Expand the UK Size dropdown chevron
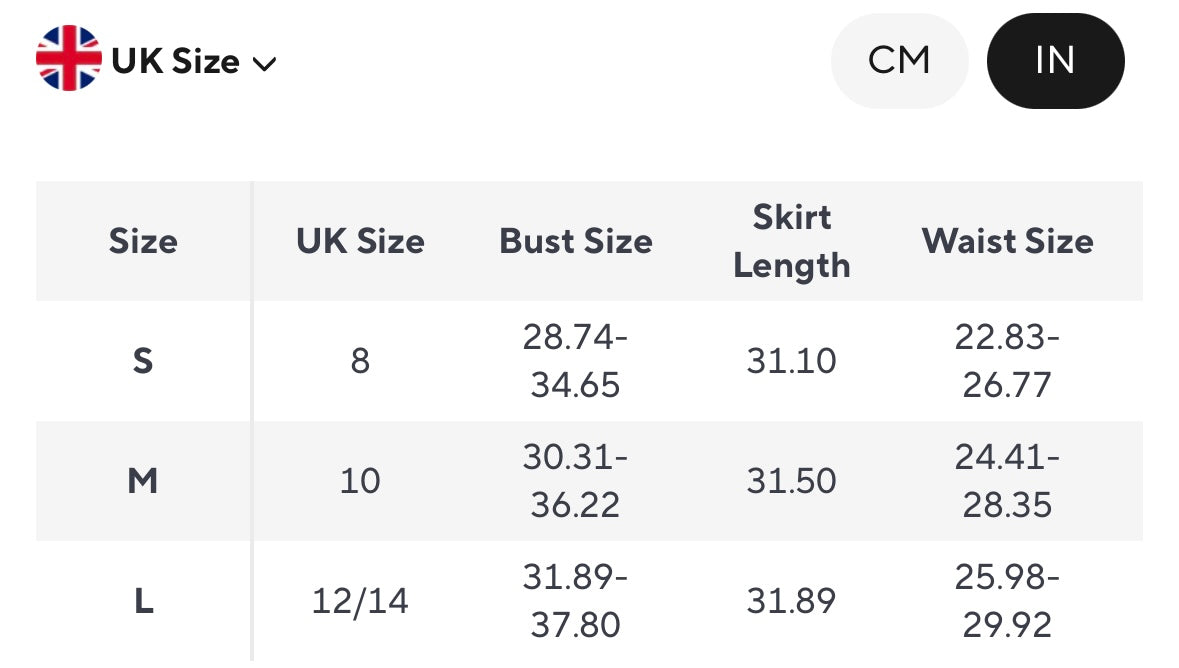1179x668 pixels. (x=264, y=64)
